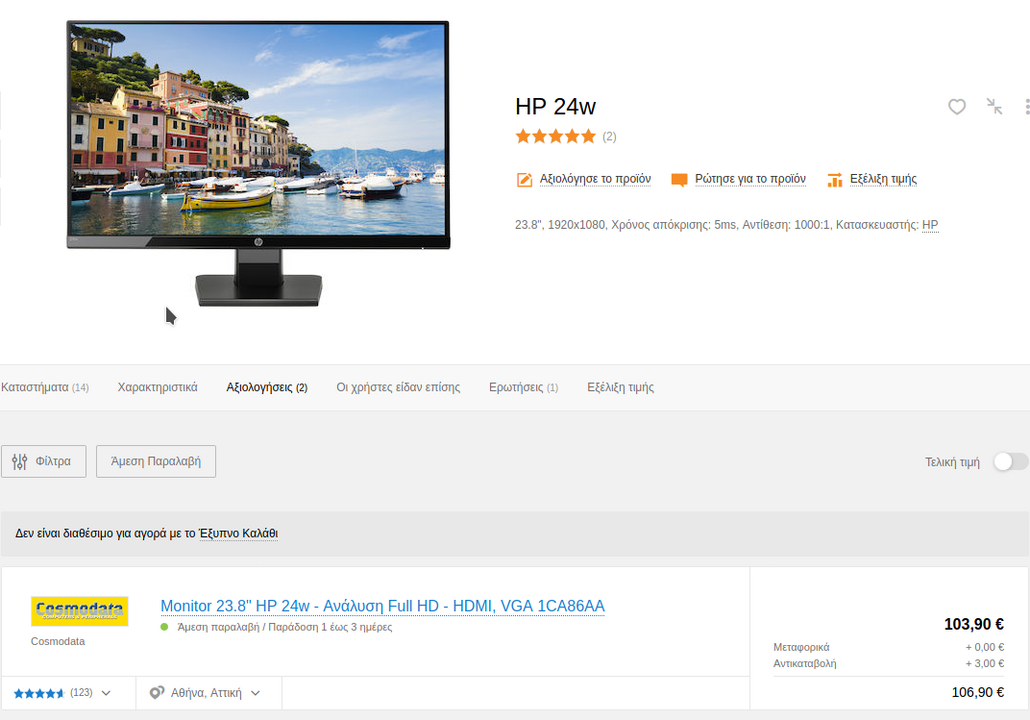Open the three-dot more options menu
This screenshot has width=1030, height=720.
click(x=1027, y=106)
